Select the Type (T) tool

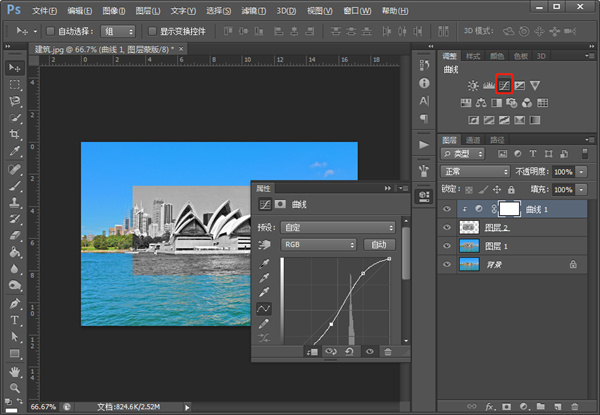click(x=15, y=320)
